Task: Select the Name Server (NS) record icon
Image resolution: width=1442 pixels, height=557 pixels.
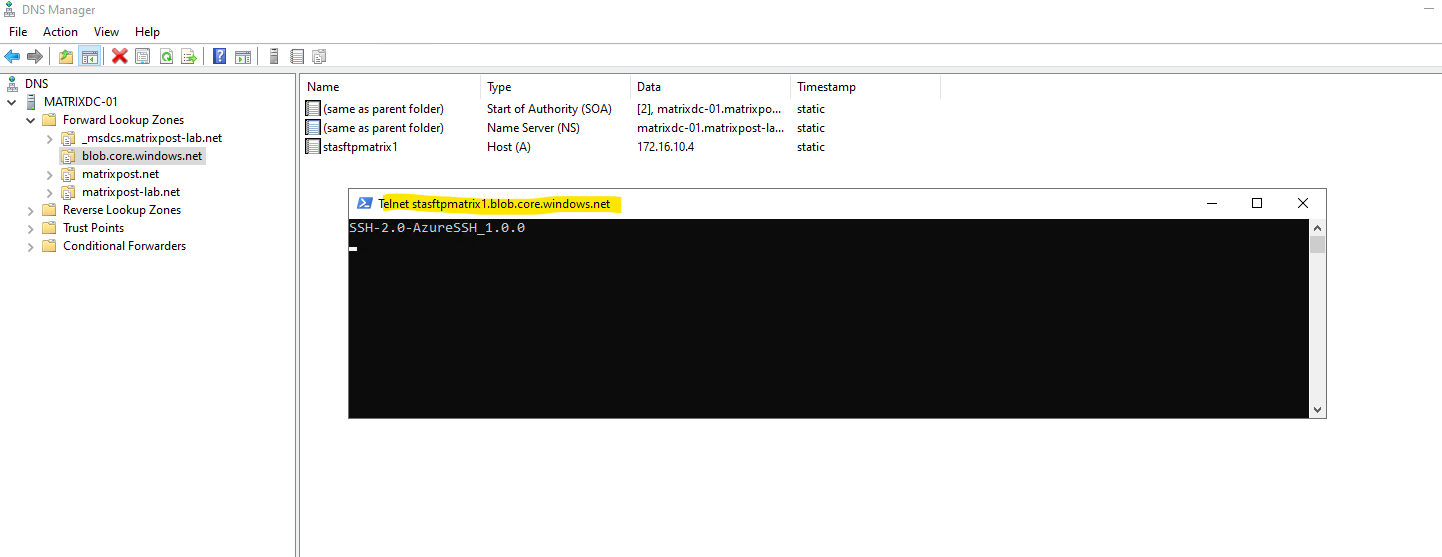Action: [313, 128]
